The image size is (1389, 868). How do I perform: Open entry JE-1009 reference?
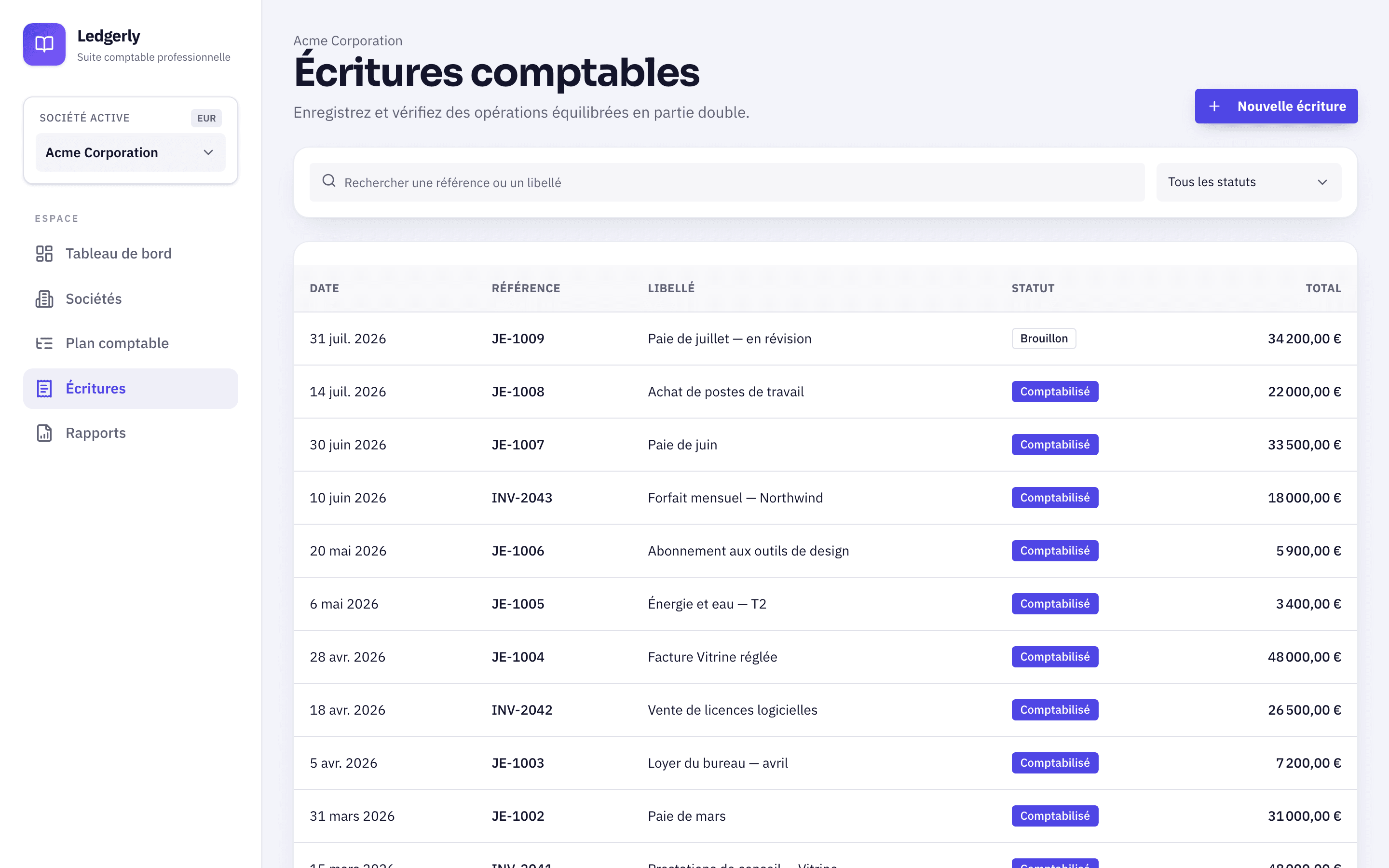coord(517,339)
